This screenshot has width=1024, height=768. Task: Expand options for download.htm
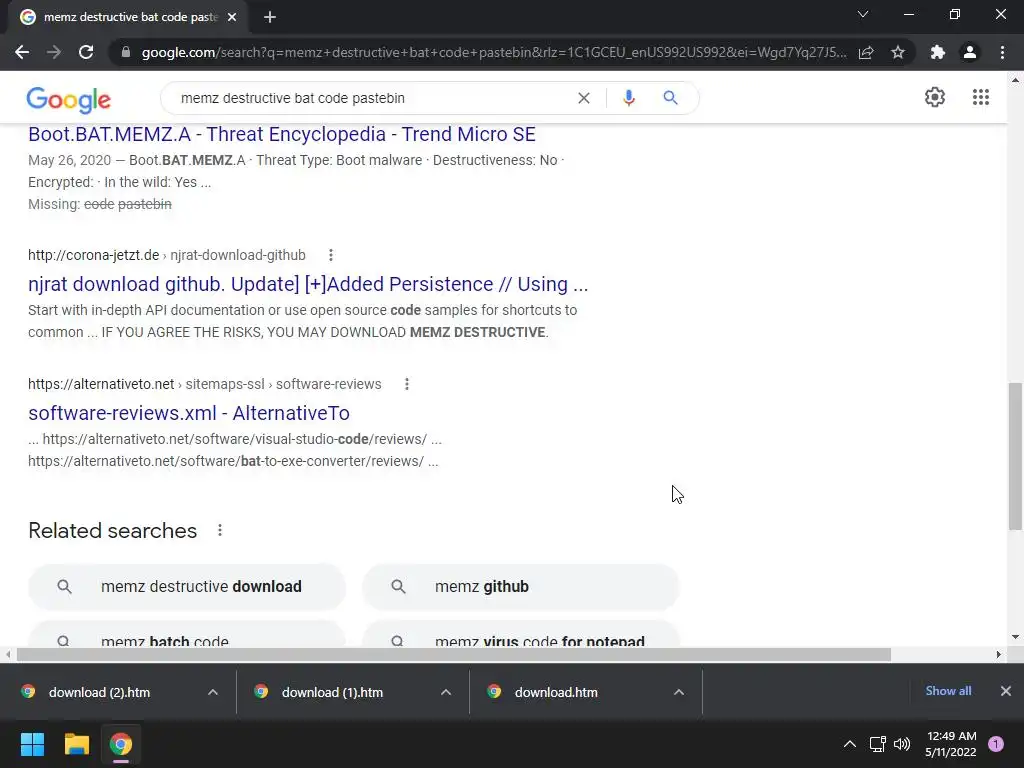[x=679, y=692]
